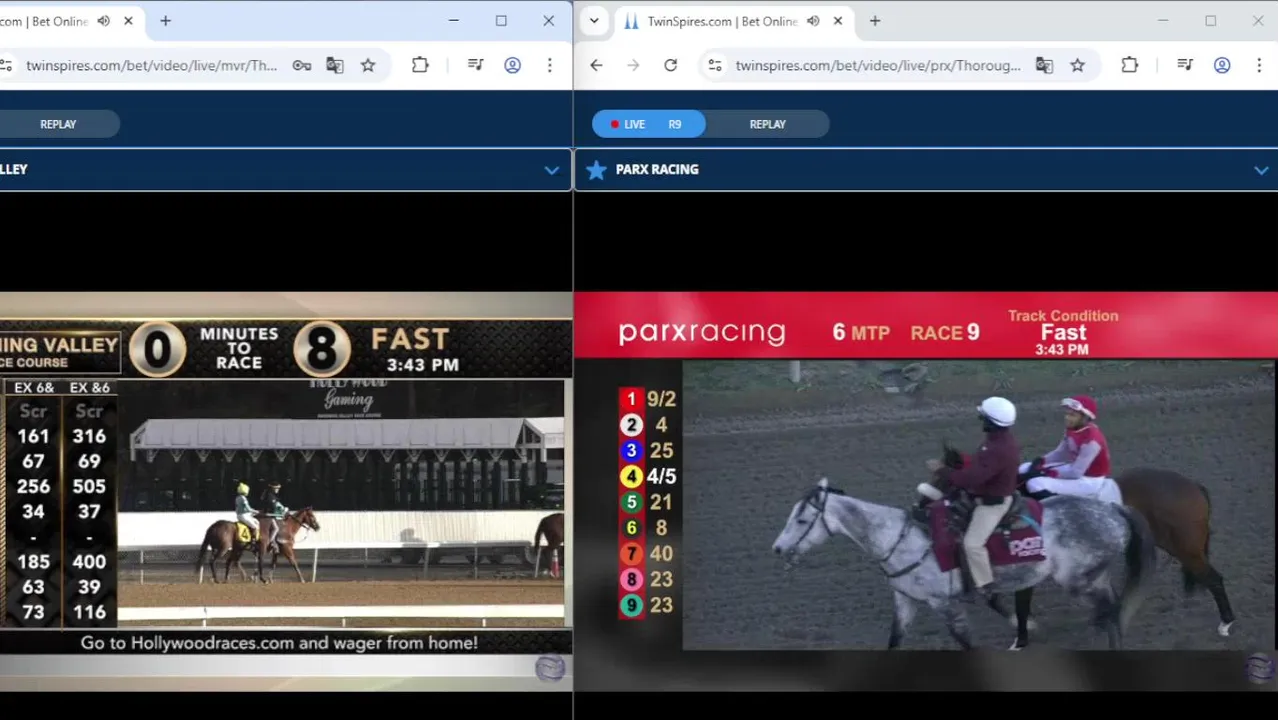Go forward in the right browser window

click(x=633, y=65)
